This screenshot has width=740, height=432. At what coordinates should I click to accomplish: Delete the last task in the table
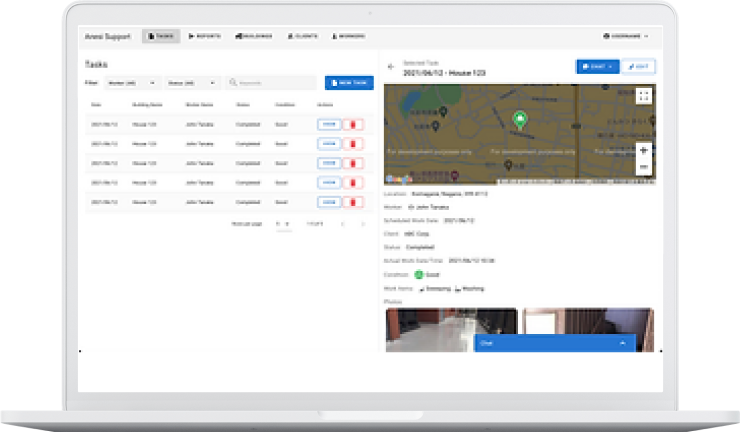(353, 202)
